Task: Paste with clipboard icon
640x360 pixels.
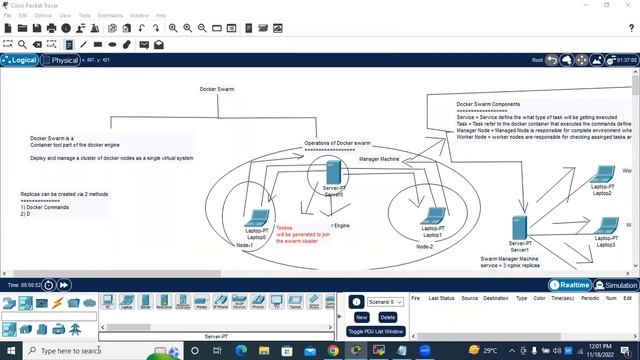Action: coord(127,28)
